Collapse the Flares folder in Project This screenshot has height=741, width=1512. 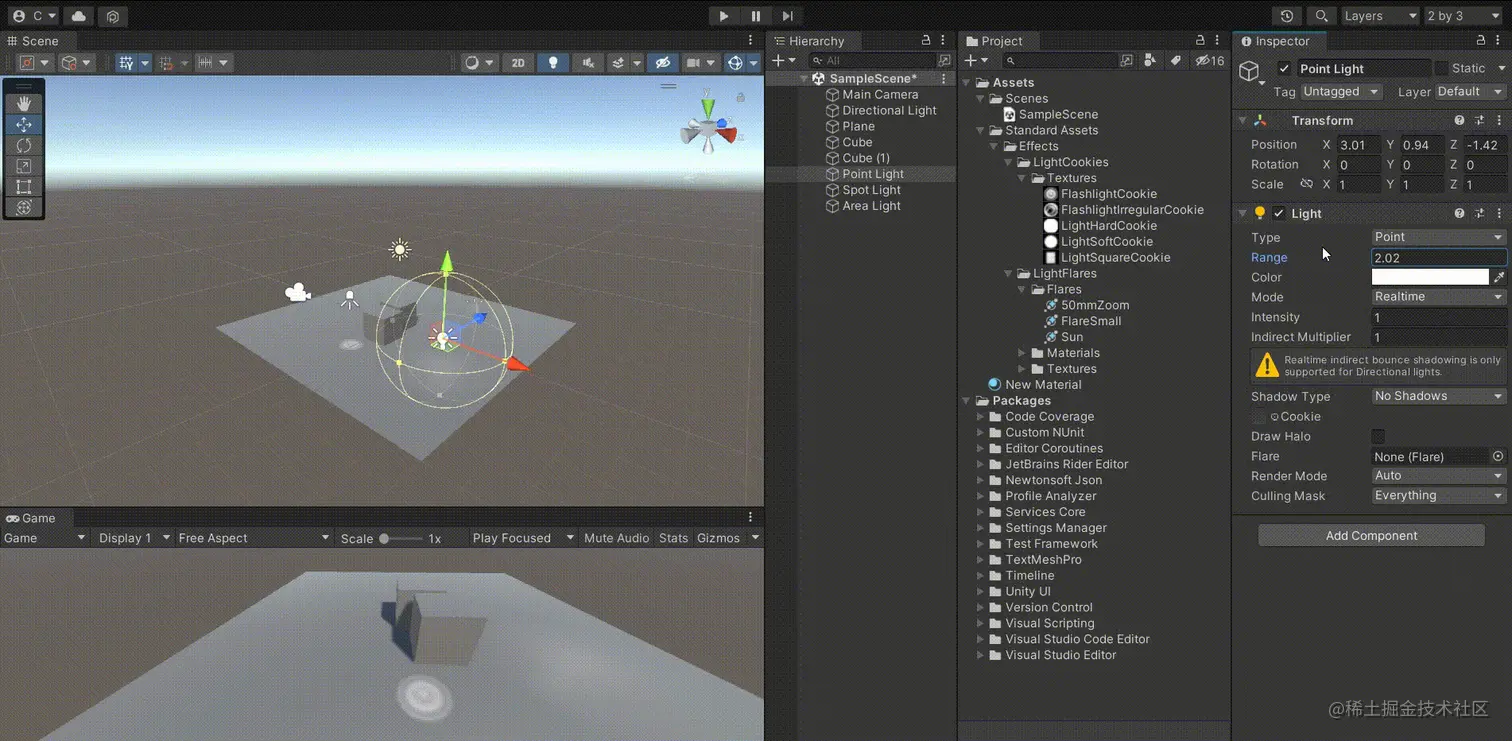1021,289
